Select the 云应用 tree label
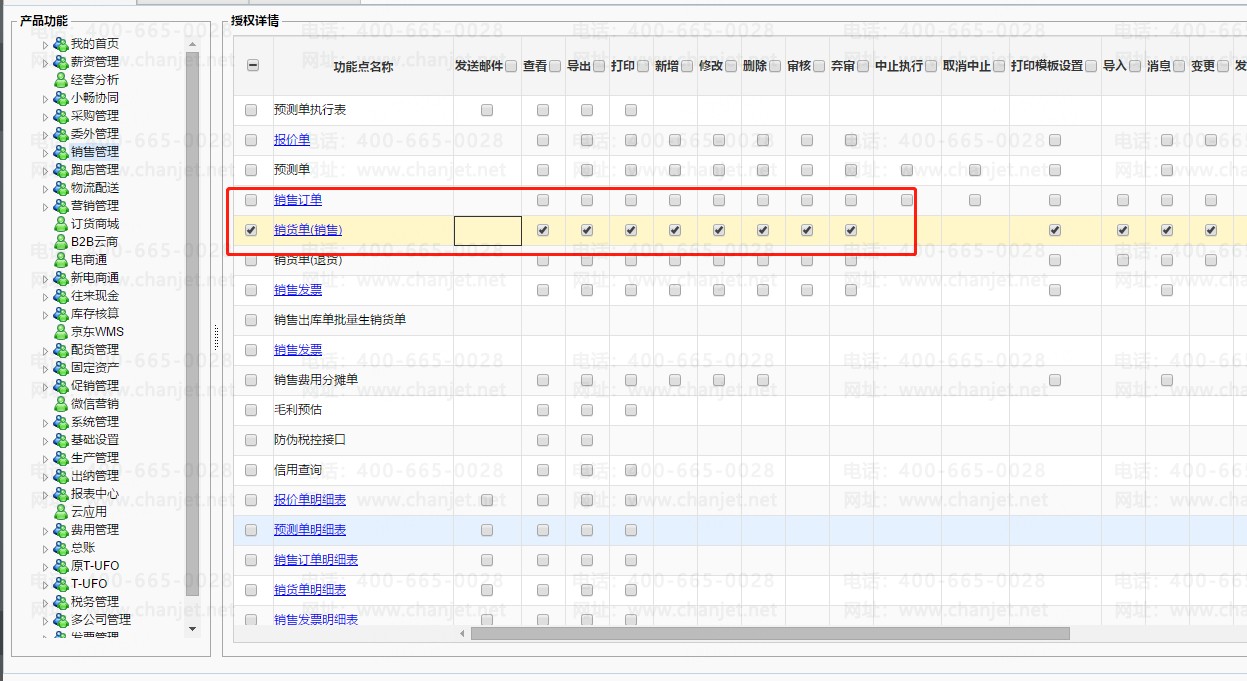Screen dimensions: 1247x681 89,512
